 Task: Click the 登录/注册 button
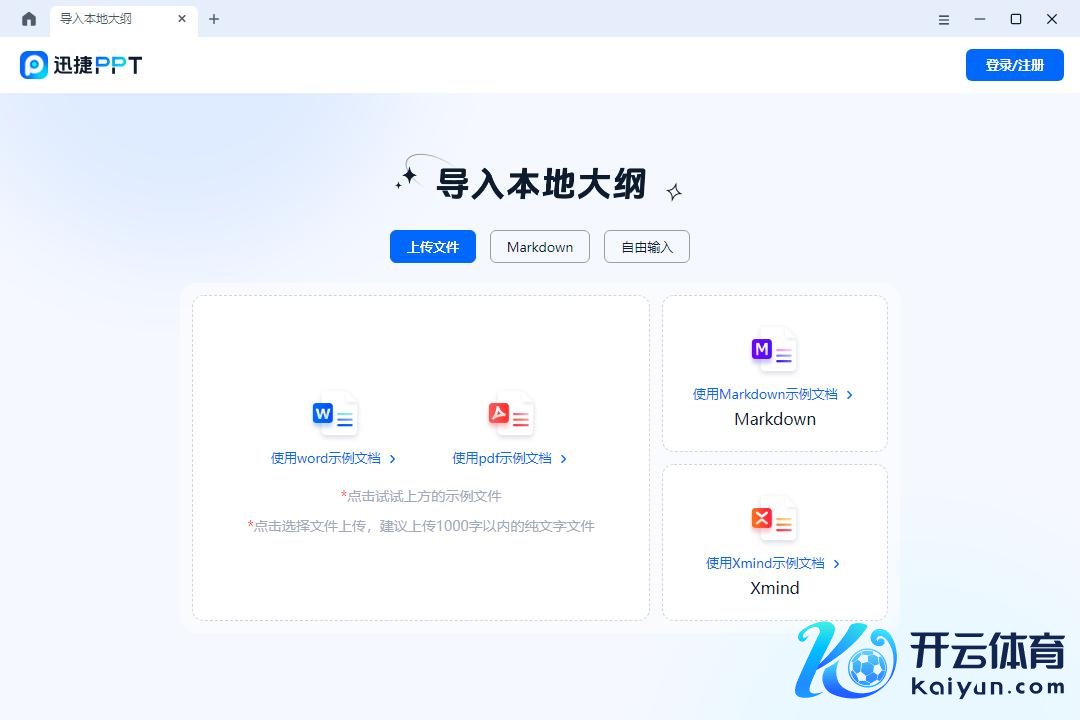(1014, 65)
